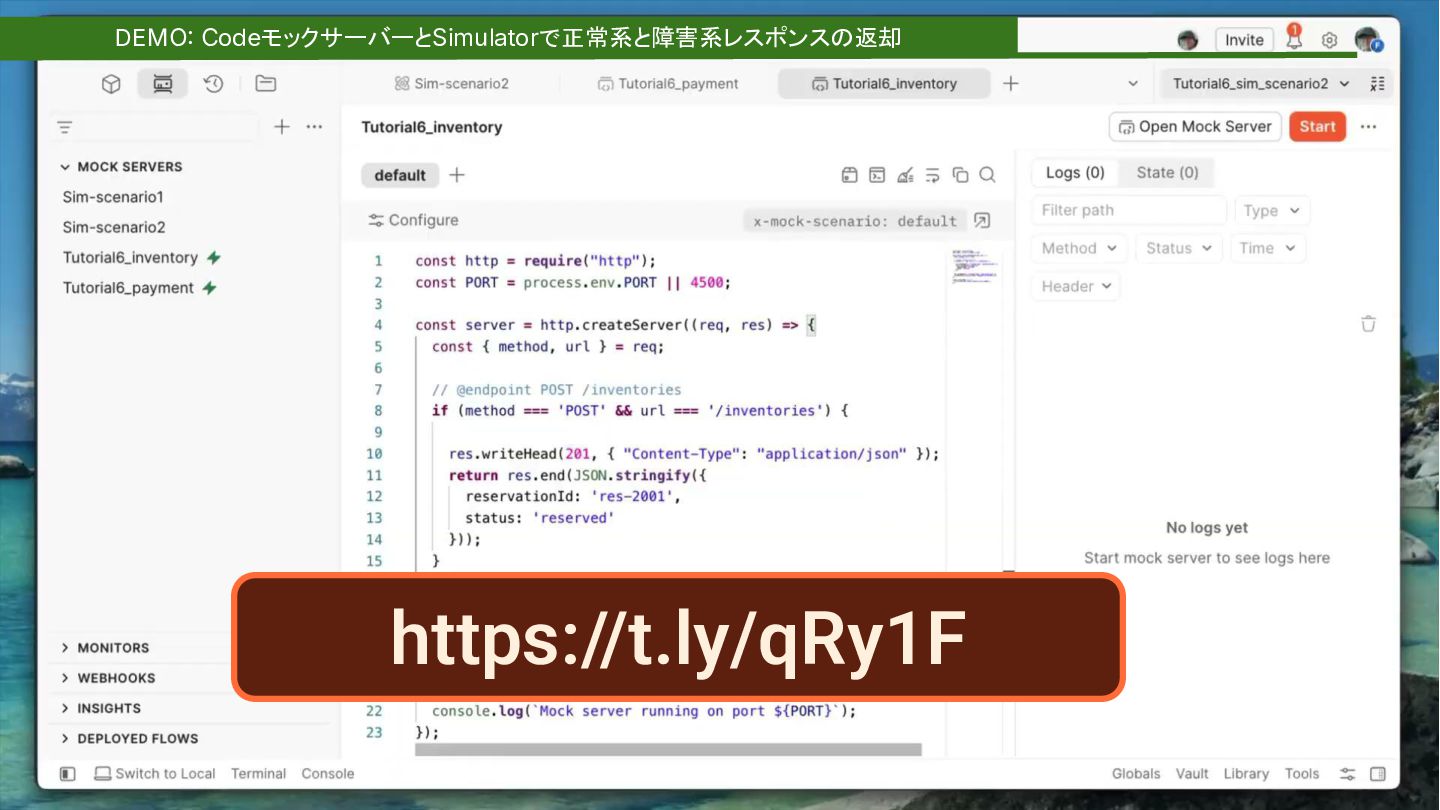Open the Console panel
Viewport: 1440px width, 810px height.
[328, 774]
